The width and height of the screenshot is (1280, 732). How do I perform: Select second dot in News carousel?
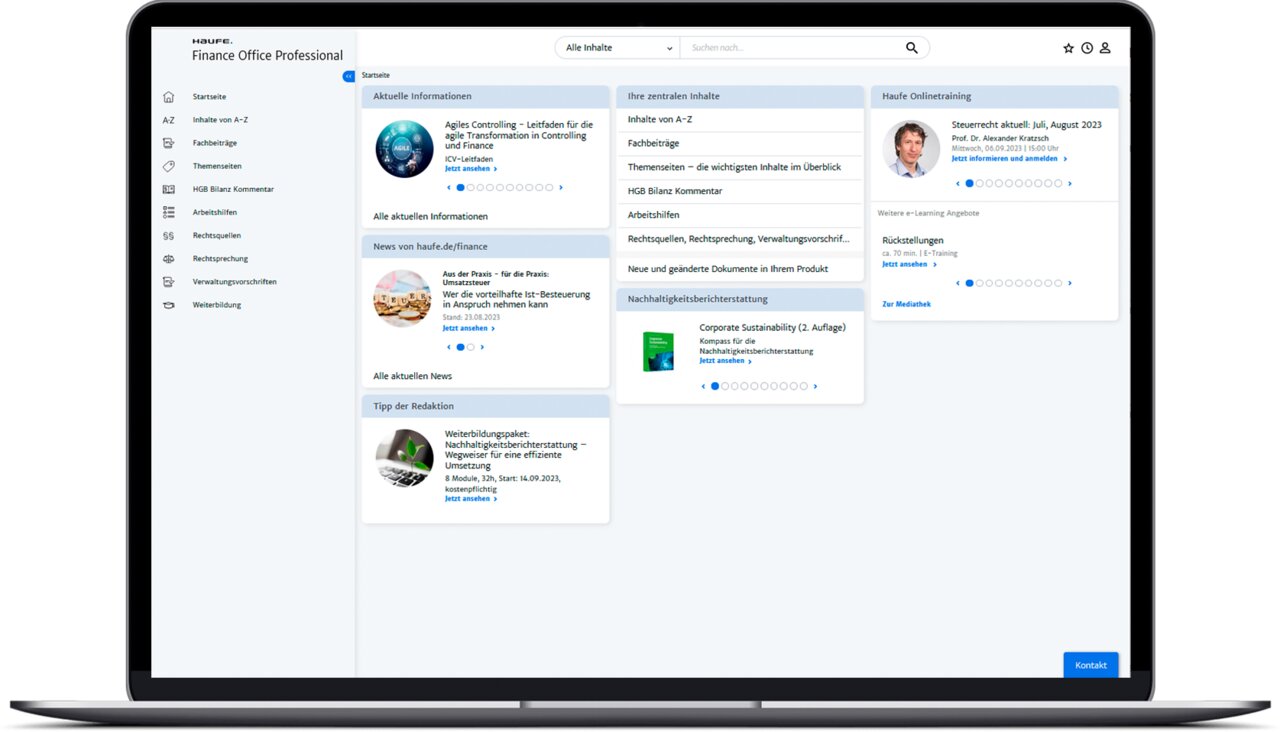[471, 347]
